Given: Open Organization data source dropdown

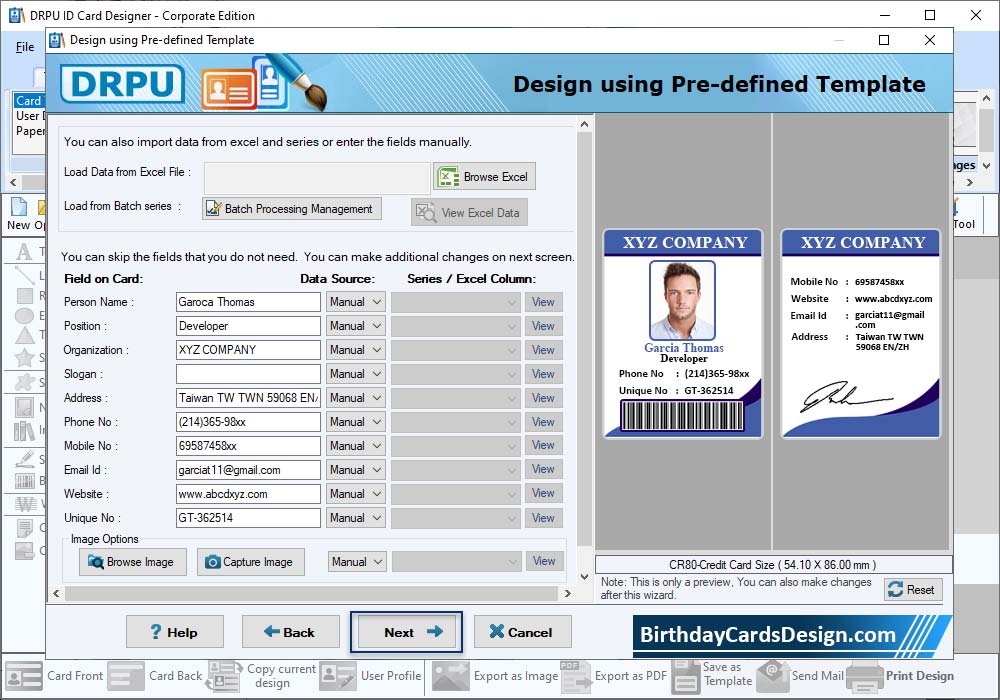Looking at the screenshot, I should click(356, 350).
